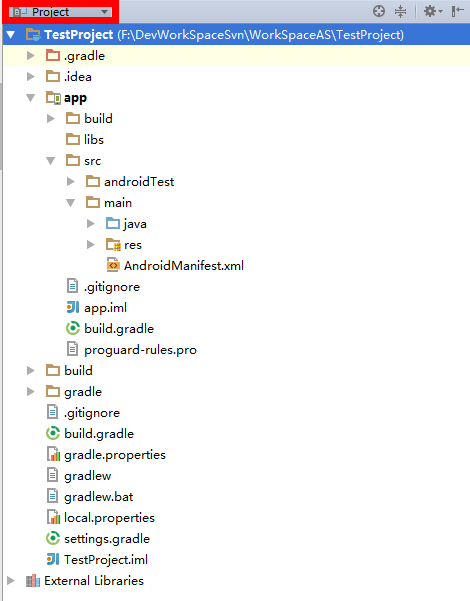The width and height of the screenshot is (470, 601).
Task: Click the scroll from source target icon
Action: 379,11
